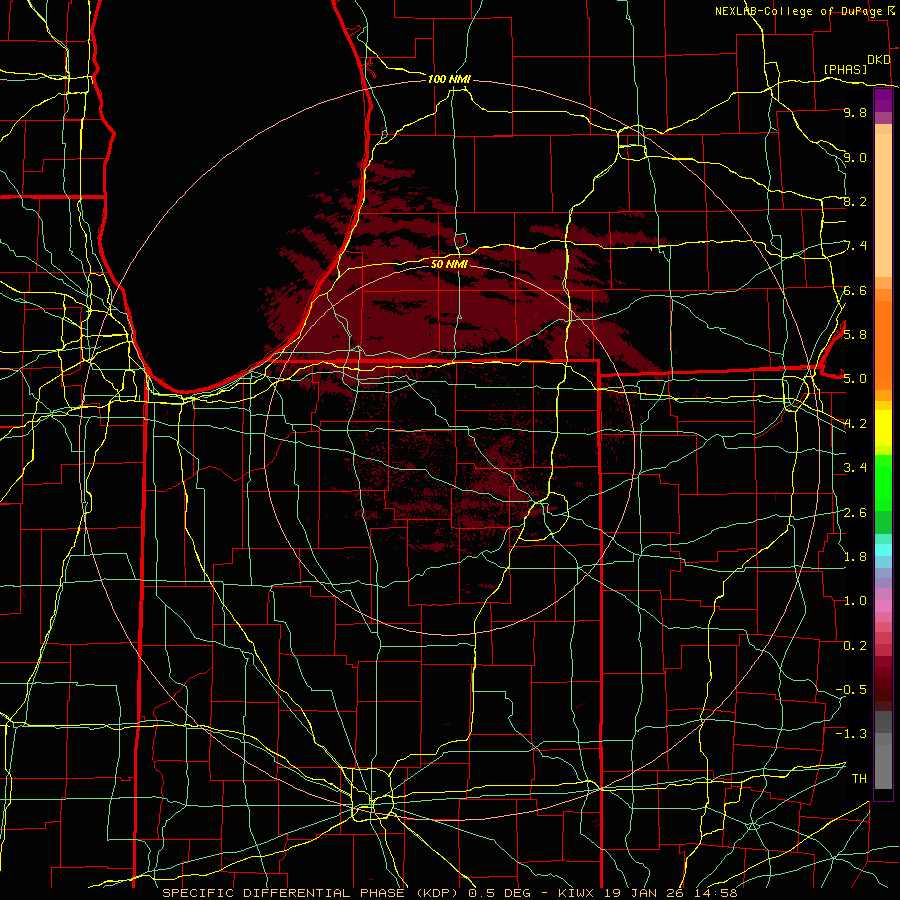Click the light peach segment of color bar
900x900 pixels.
[x=883, y=207]
